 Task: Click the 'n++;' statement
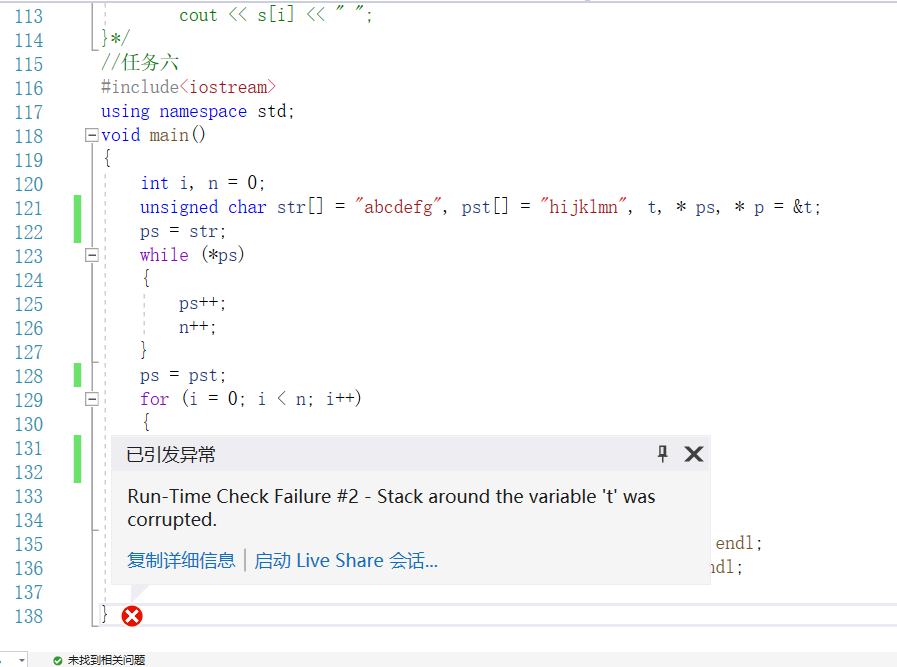(x=197, y=327)
